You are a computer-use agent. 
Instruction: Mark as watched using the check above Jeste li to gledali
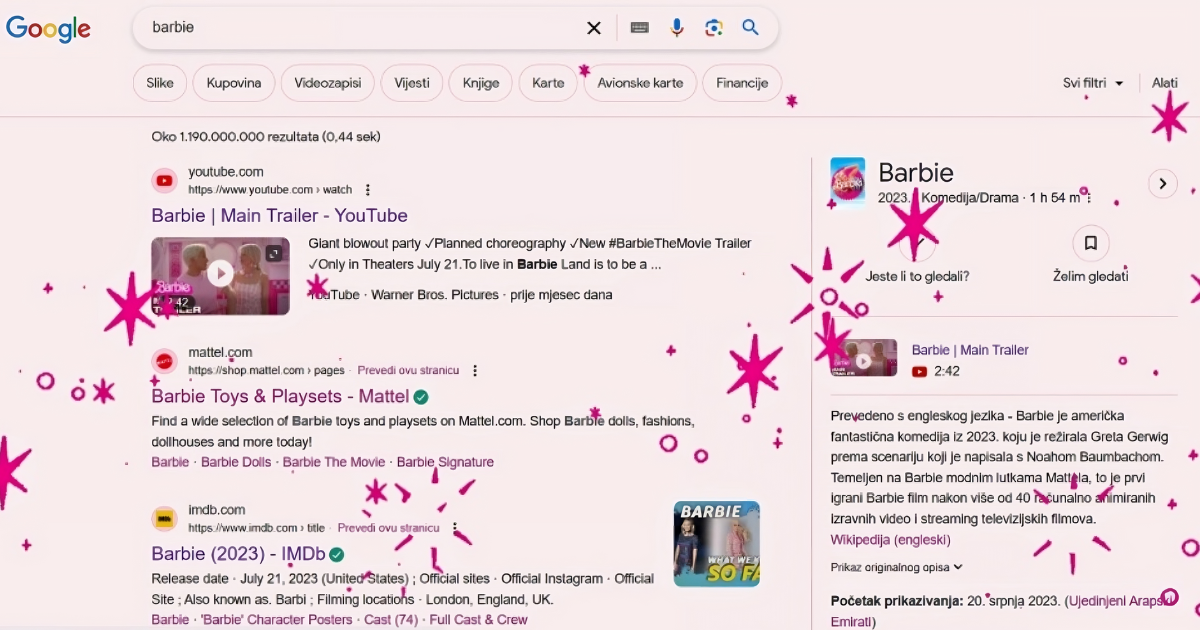click(x=917, y=243)
